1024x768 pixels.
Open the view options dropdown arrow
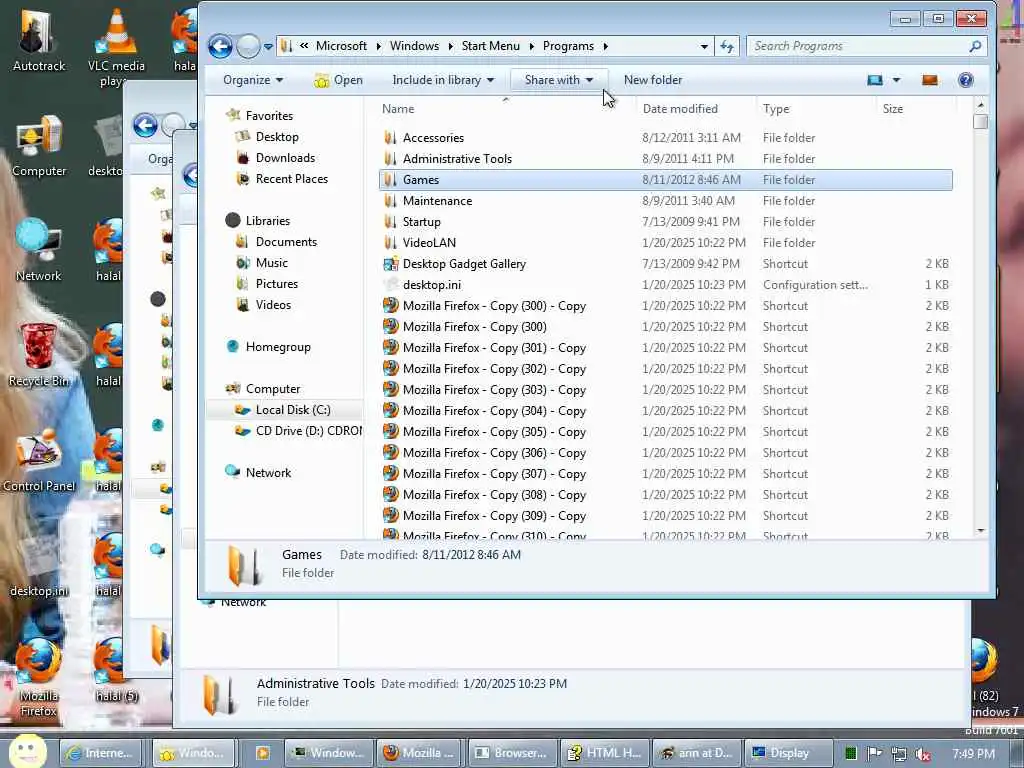point(897,80)
